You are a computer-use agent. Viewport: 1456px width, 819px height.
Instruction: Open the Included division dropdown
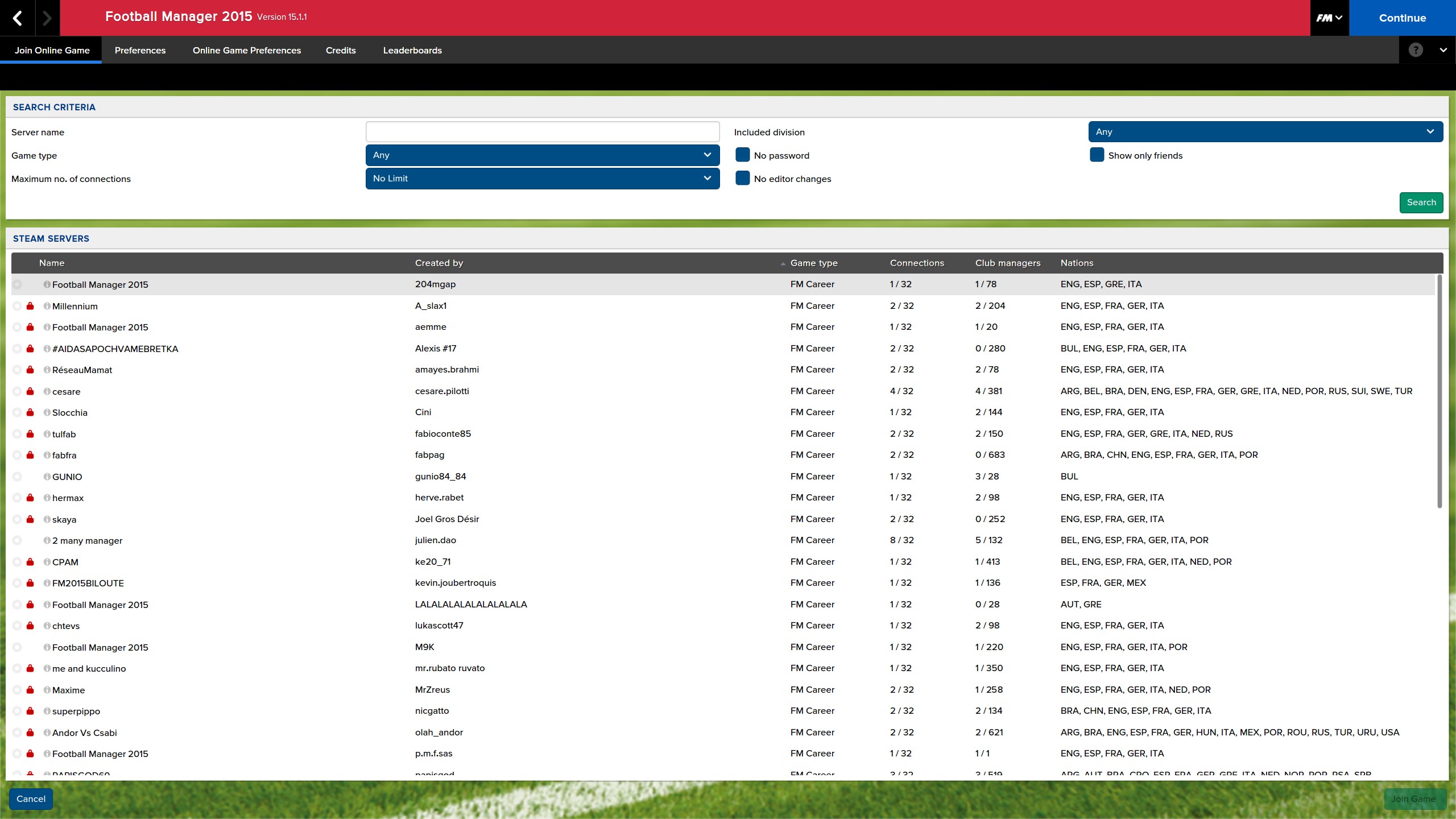click(1265, 131)
